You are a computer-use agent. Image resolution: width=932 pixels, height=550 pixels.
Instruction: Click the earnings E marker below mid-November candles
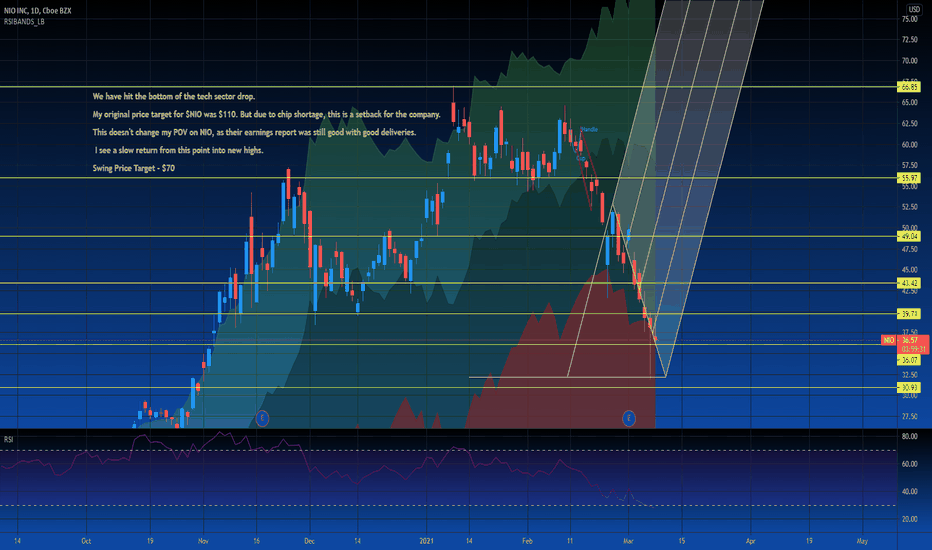[x=262, y=418]
